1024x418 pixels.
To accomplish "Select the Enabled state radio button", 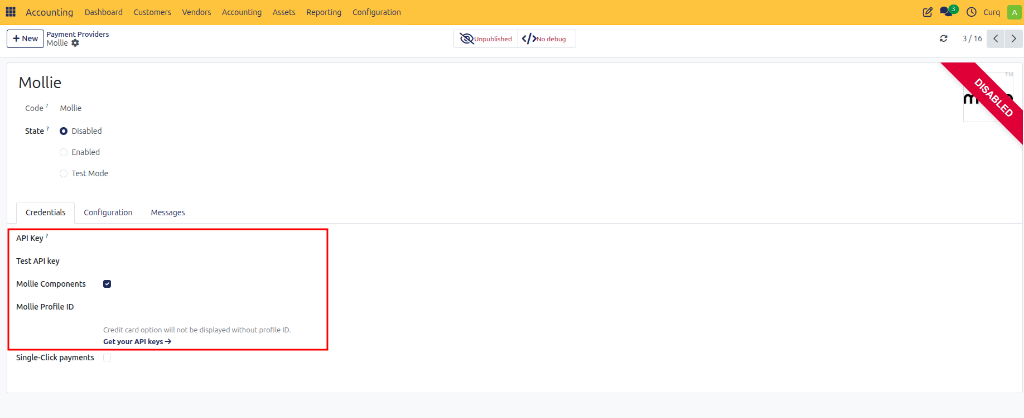I will (63, 152).
